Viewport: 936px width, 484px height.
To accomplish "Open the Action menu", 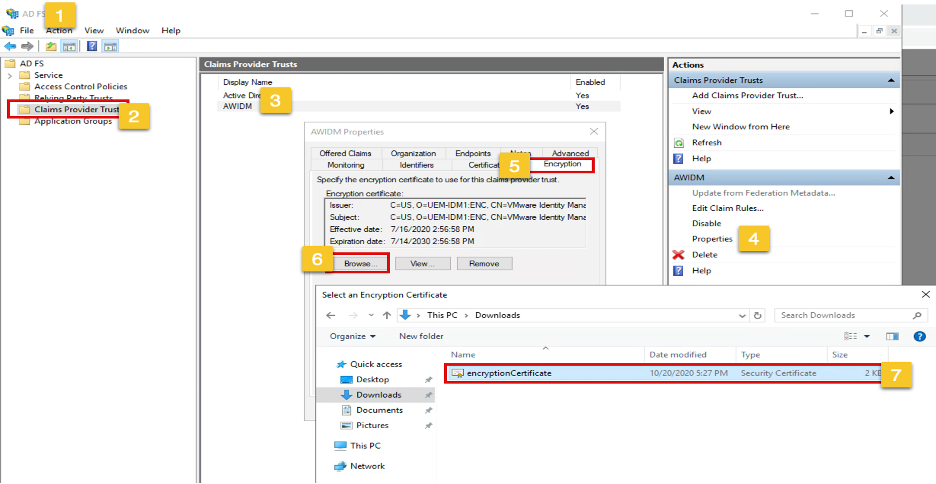I will (x=59, y=31).
